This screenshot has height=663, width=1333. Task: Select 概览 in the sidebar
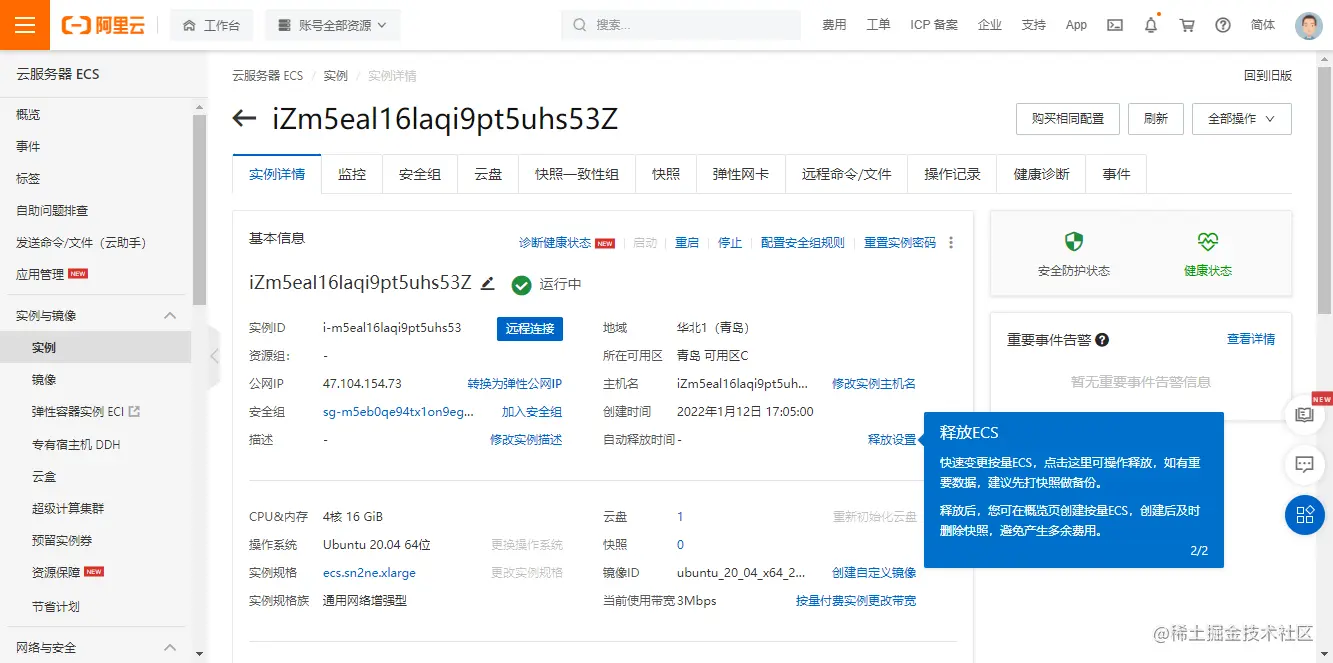pyautogui.click(x=28, y=114)
